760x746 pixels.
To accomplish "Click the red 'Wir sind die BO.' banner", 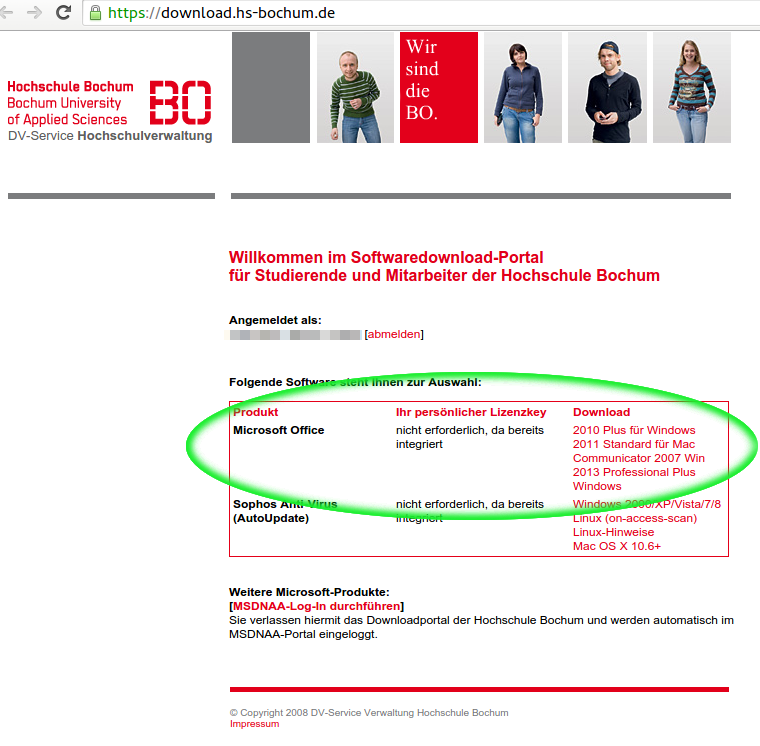I will [x=438, y=87].
